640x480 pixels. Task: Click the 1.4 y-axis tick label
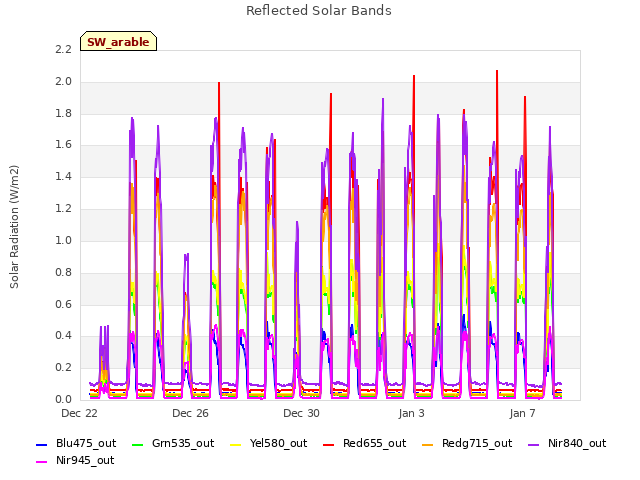click(x=63, y=177)
